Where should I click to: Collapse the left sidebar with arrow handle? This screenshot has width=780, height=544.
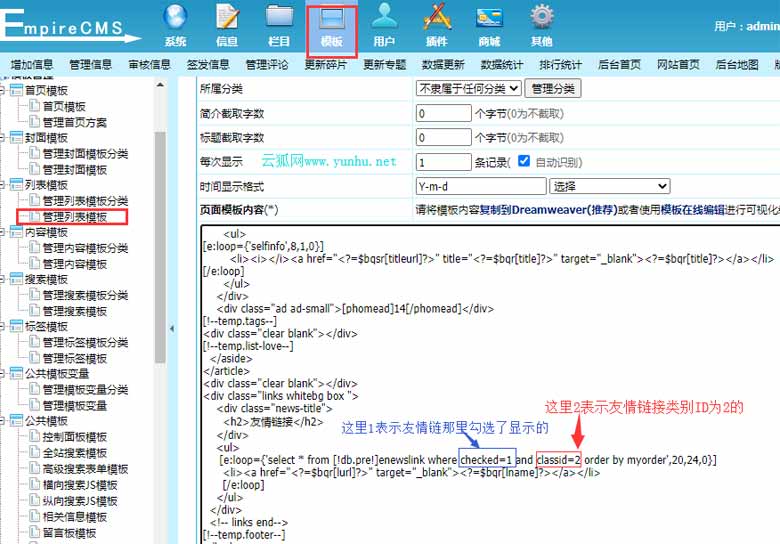click(x=172, y=328)
